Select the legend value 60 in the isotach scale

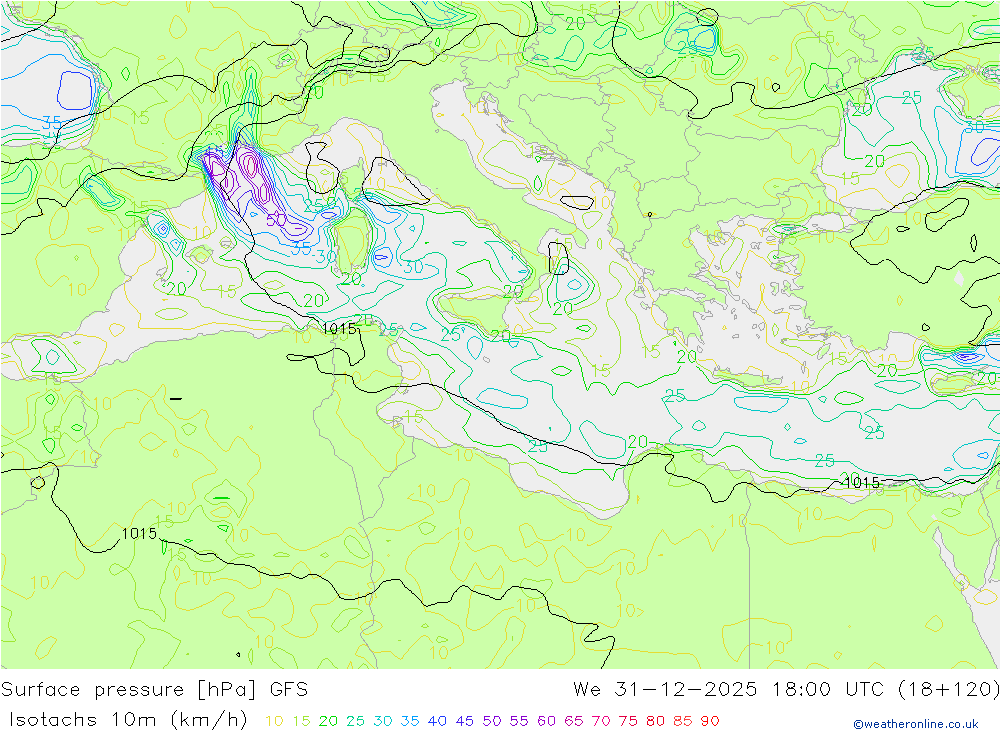[547, 721]
